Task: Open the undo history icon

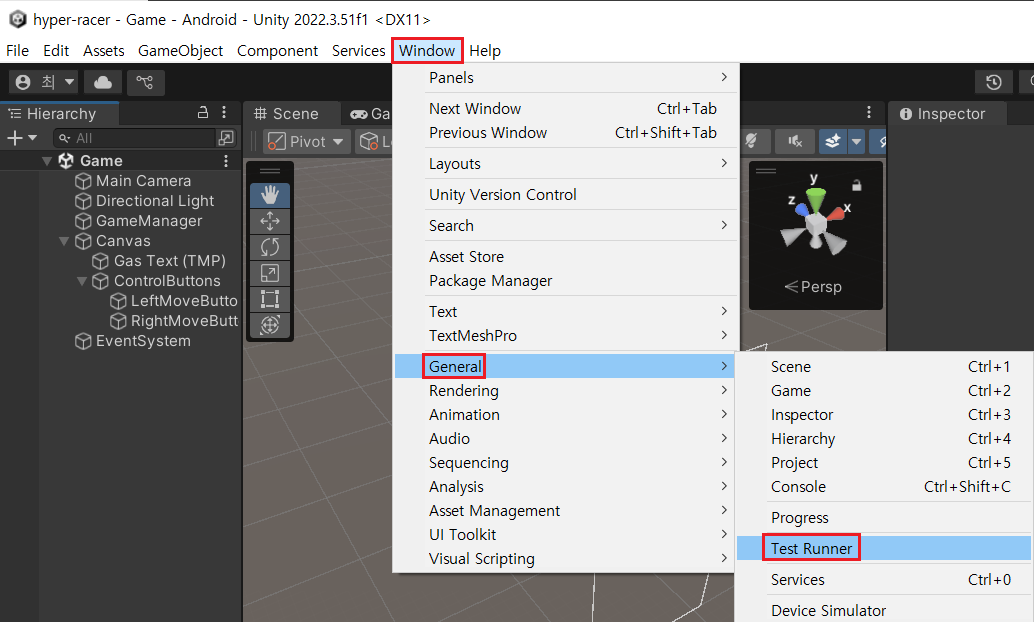Action: point(993,82)
